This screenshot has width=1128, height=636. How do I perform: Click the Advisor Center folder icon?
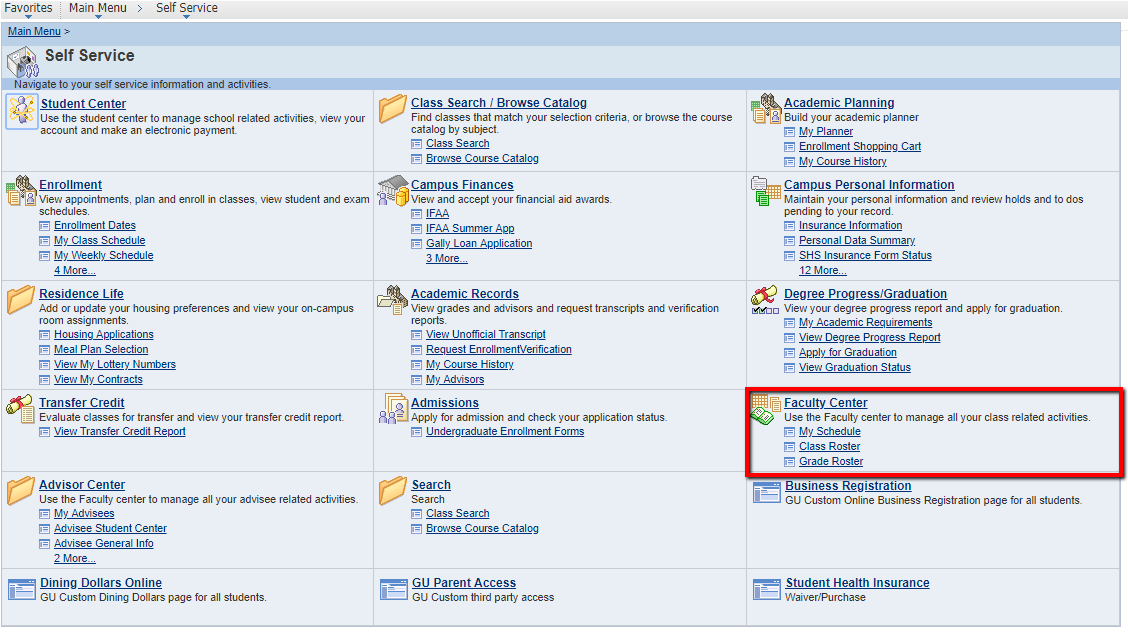click(21, 491)
